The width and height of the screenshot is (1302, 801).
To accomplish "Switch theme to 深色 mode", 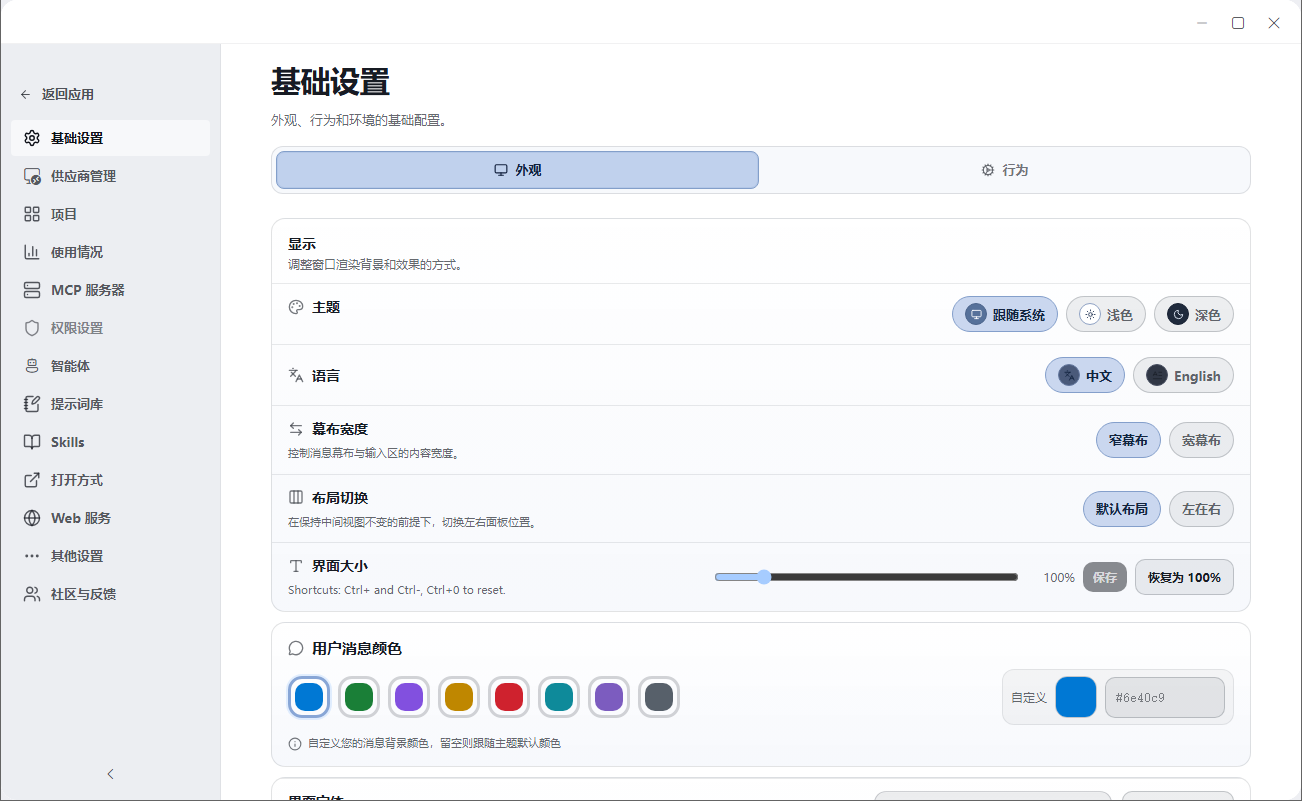I will click(1193, 314).
